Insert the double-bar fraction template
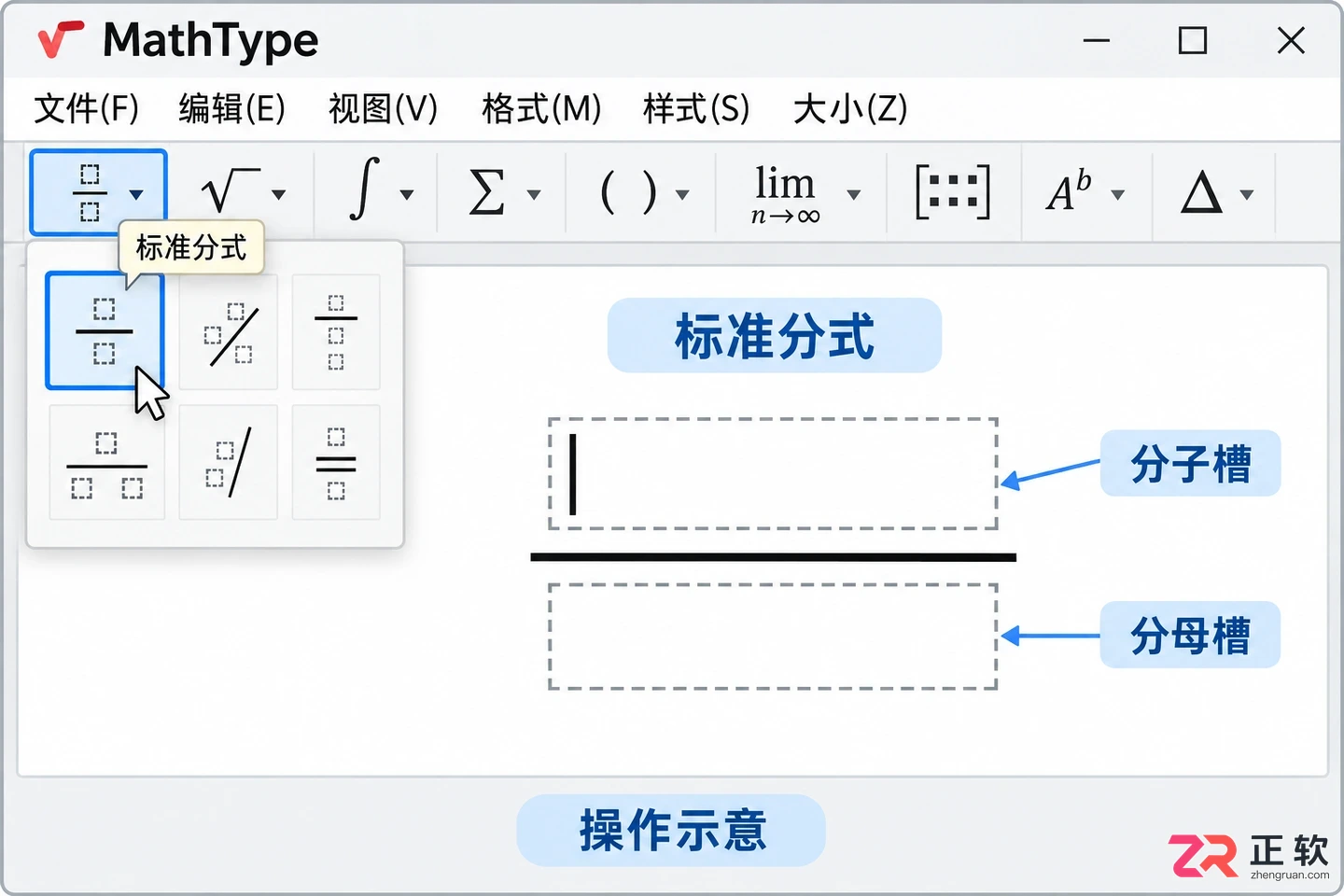This screenshot has width=1344, height=896. pyautogui.click(x=336, y=463)
